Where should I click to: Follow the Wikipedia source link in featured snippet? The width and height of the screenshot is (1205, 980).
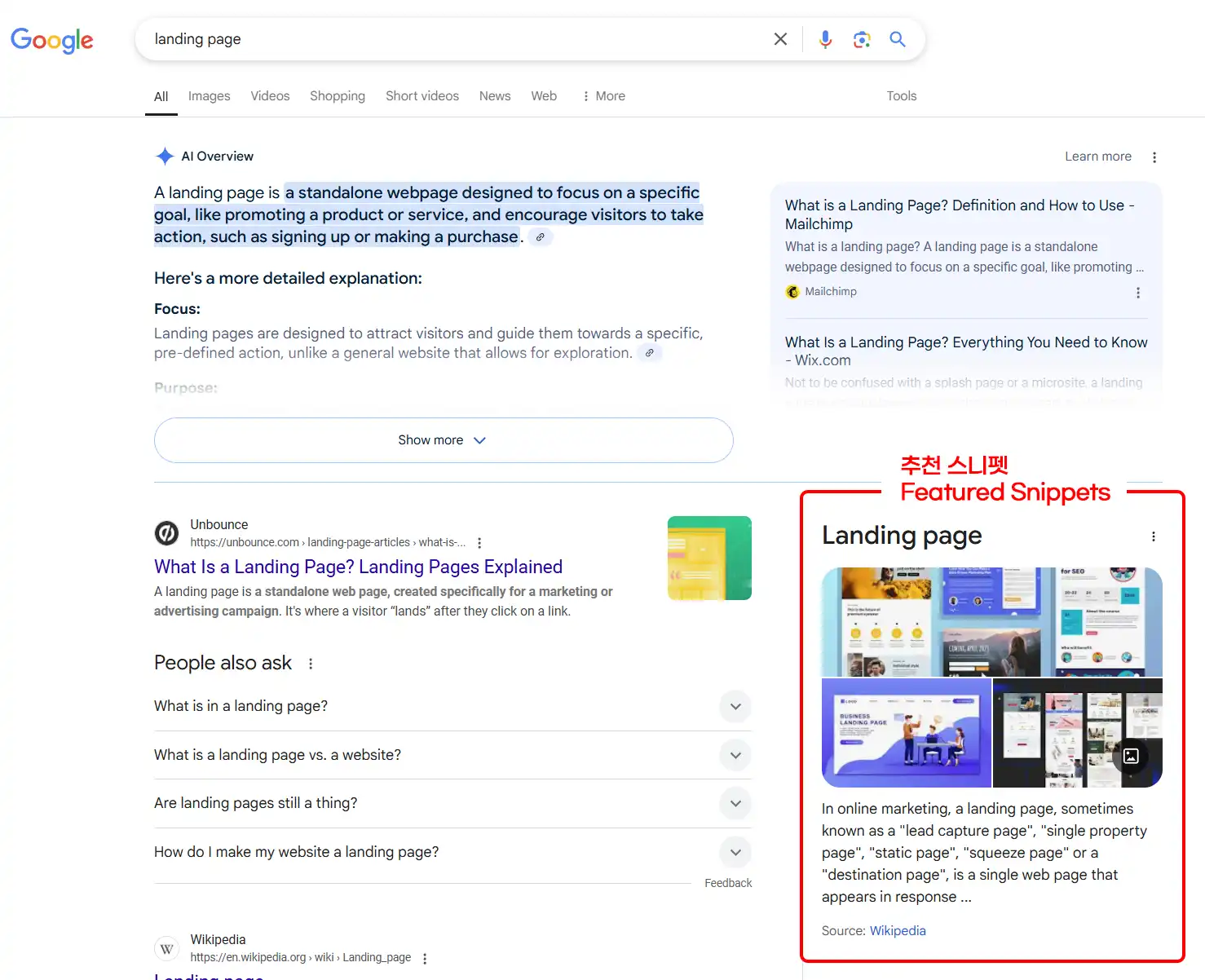point(898,930)
